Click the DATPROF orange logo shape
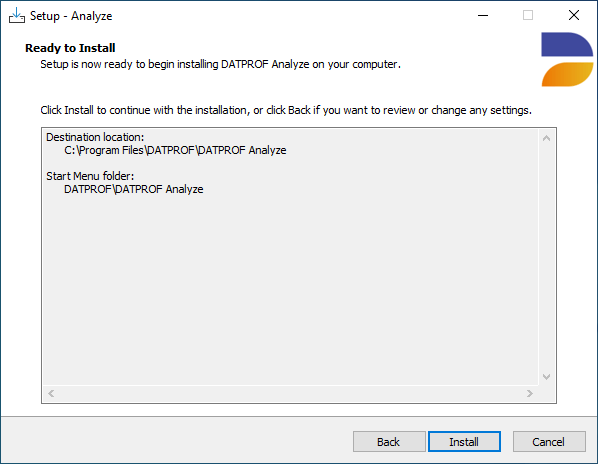 (x=567, y=74)
